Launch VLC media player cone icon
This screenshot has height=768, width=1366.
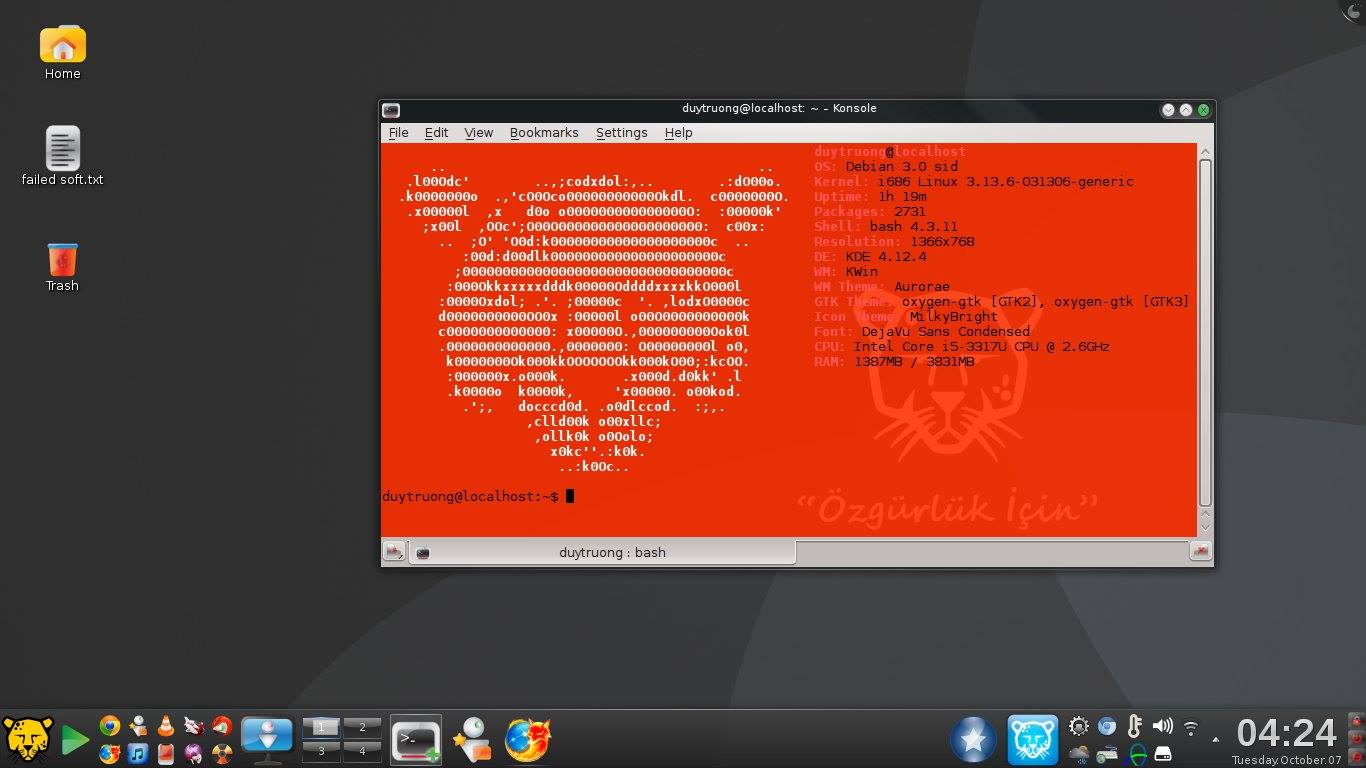(166, 726)
